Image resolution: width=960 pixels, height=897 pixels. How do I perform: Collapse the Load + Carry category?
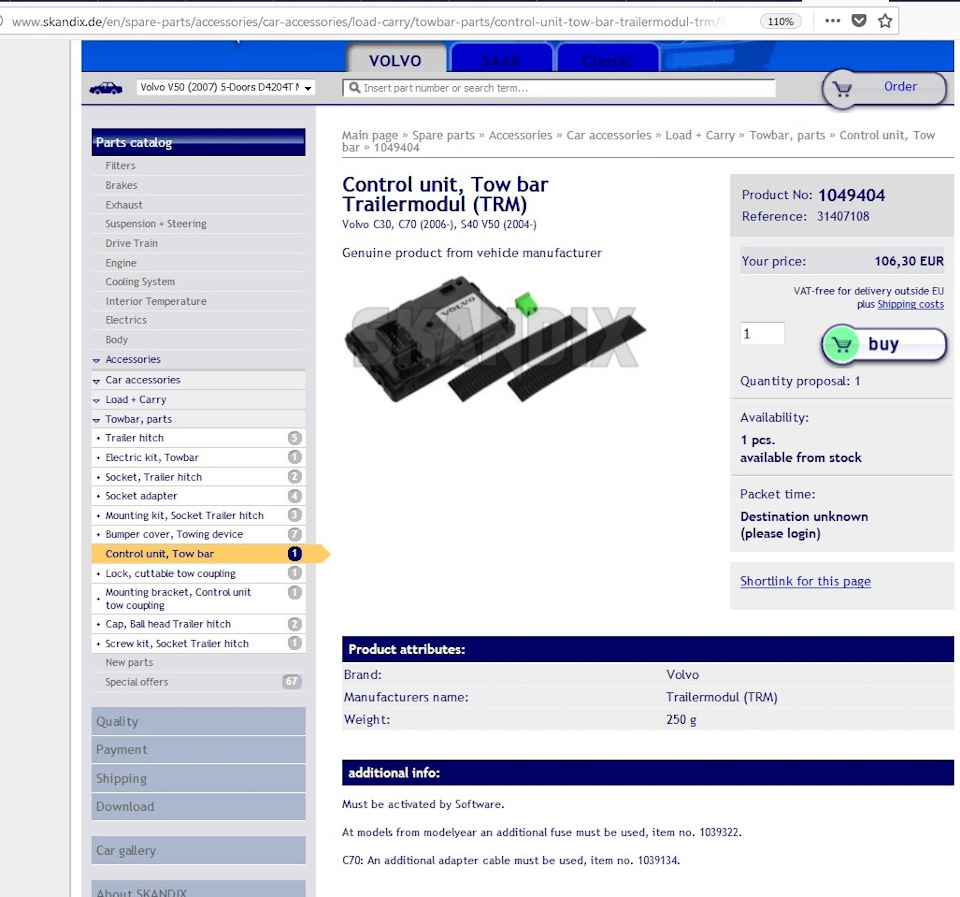click(96, 400)
